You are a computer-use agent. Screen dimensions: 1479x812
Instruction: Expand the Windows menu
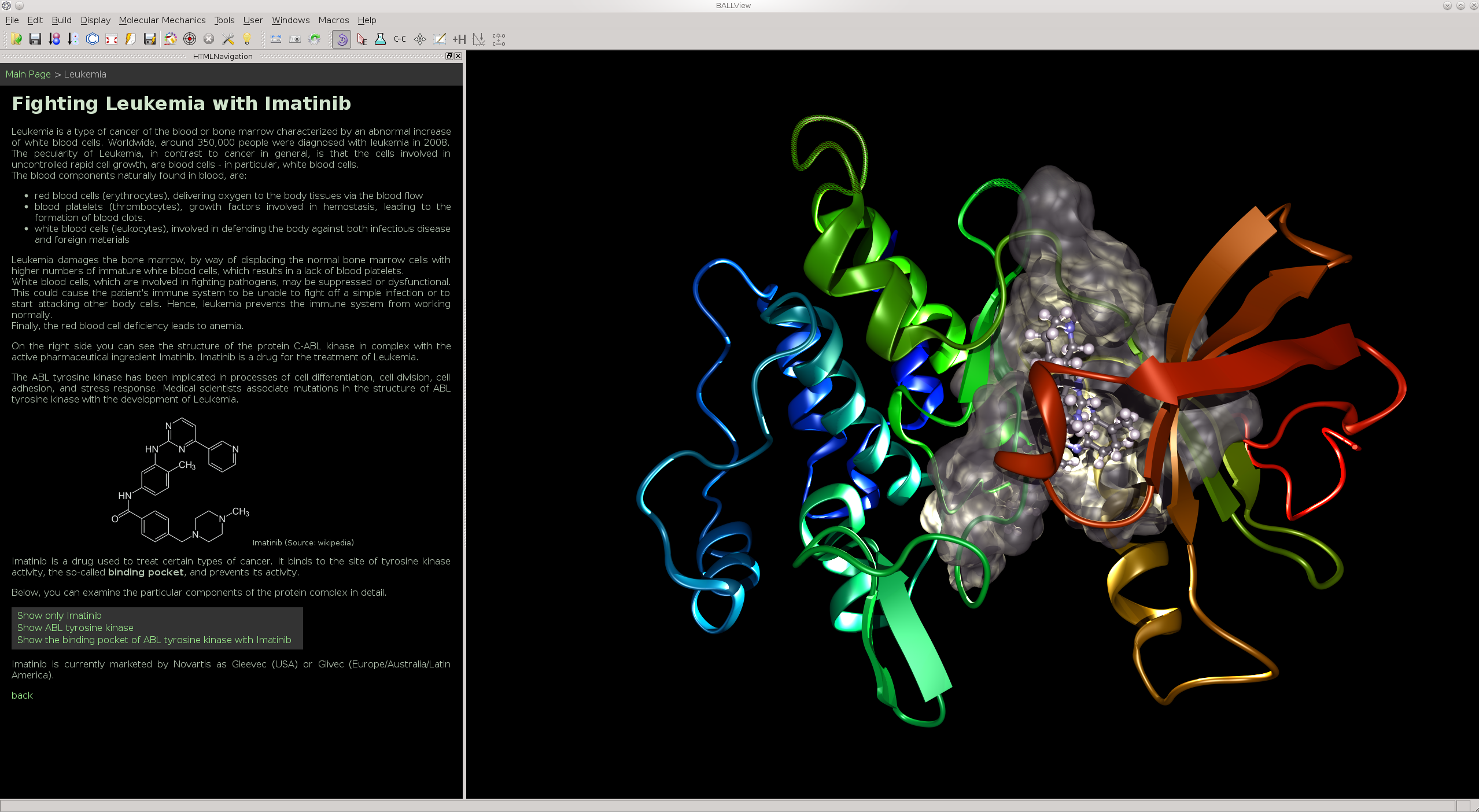[x=290, y=20]
